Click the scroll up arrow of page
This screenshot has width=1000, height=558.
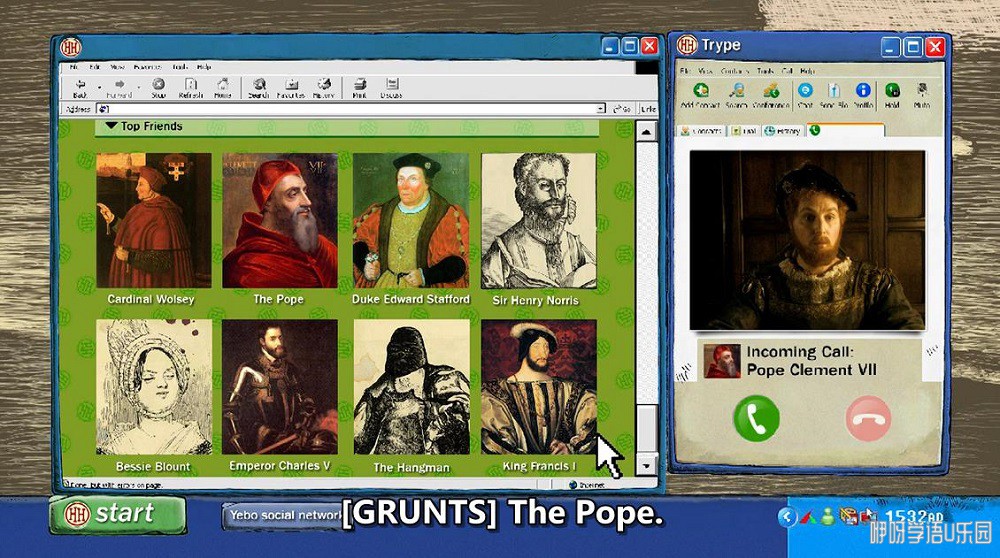click(x=646, y=132)
